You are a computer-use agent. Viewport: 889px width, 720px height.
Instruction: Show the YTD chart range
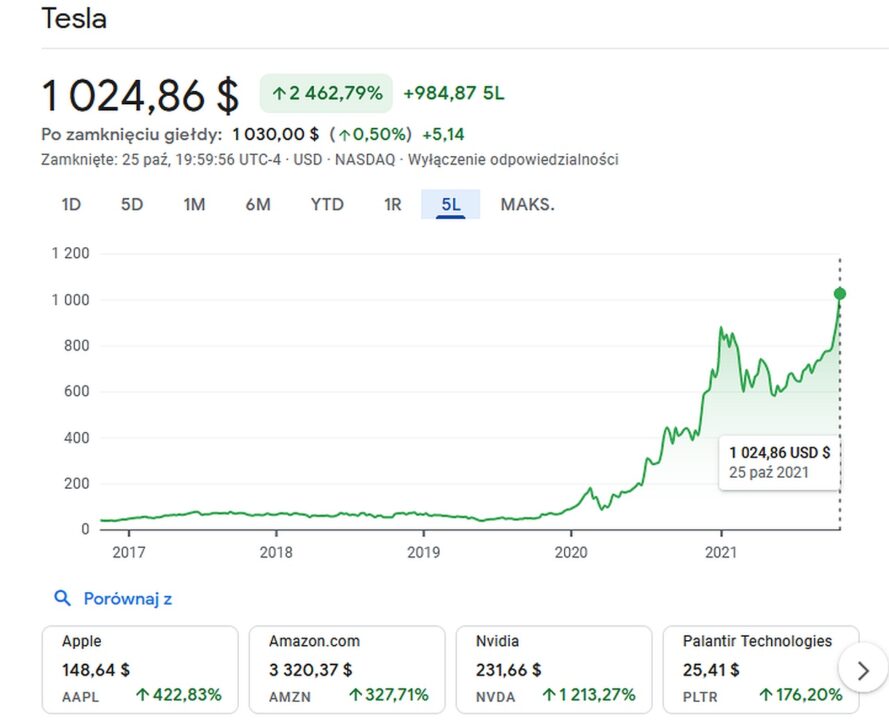(x=327, y=204)
